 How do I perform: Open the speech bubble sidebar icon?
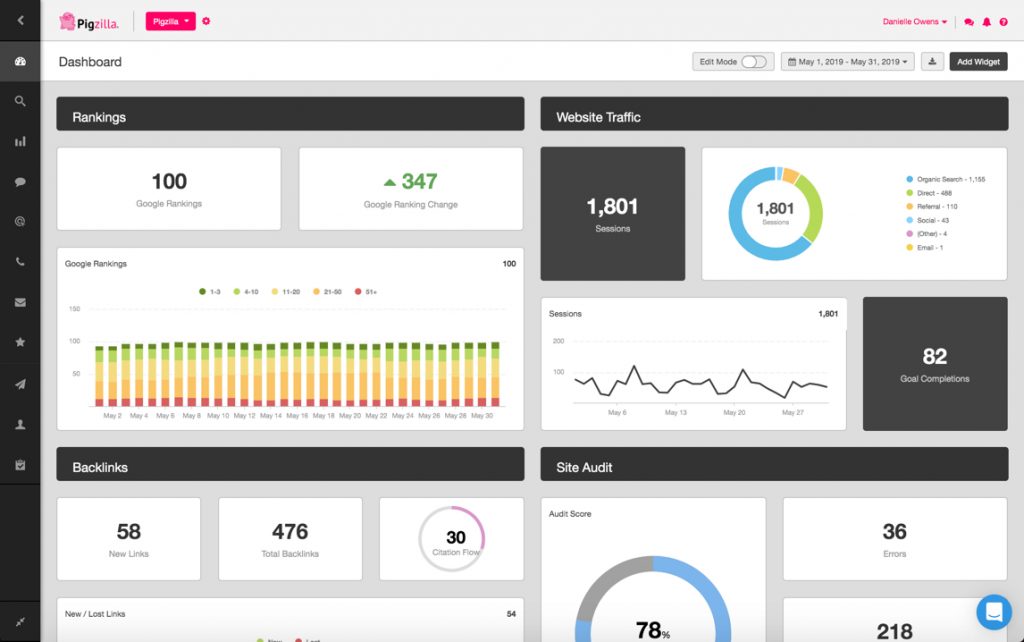click(x=20, y=182)
